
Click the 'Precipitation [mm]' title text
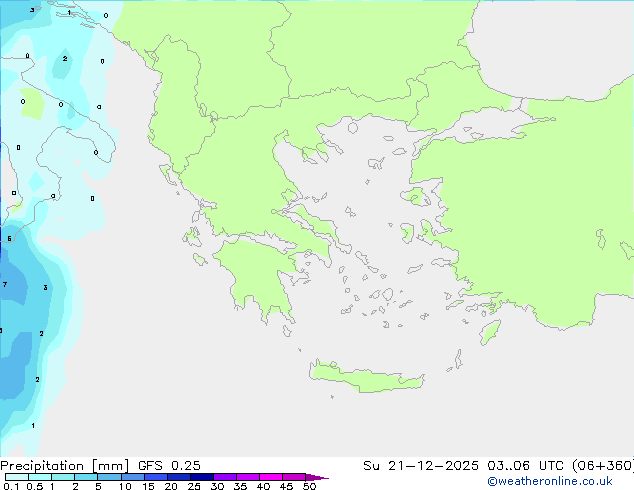tap(64, 466)
